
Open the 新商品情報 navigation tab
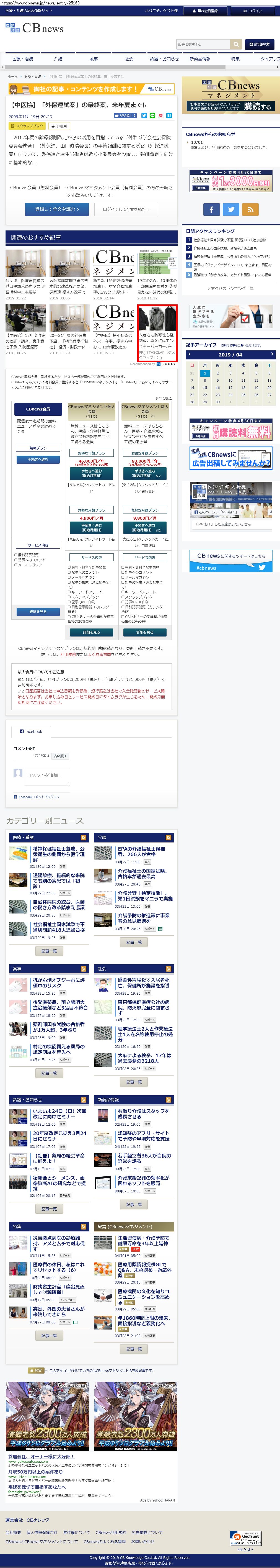[200, 59]
